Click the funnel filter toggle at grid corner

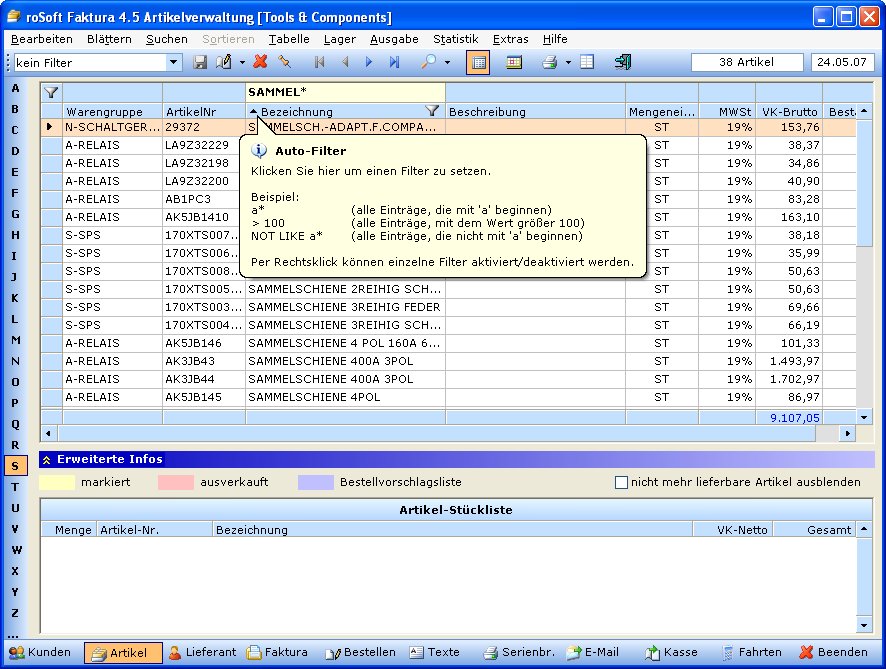coord(51,92)
